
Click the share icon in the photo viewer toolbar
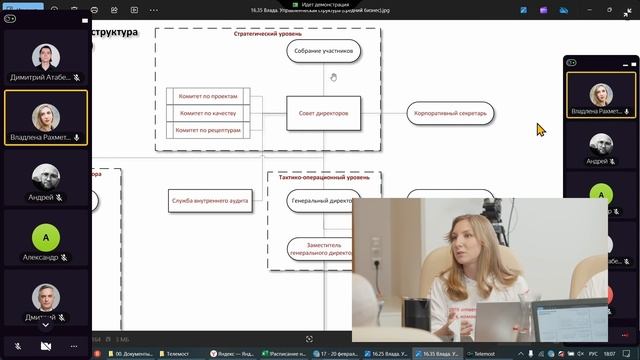114,10
